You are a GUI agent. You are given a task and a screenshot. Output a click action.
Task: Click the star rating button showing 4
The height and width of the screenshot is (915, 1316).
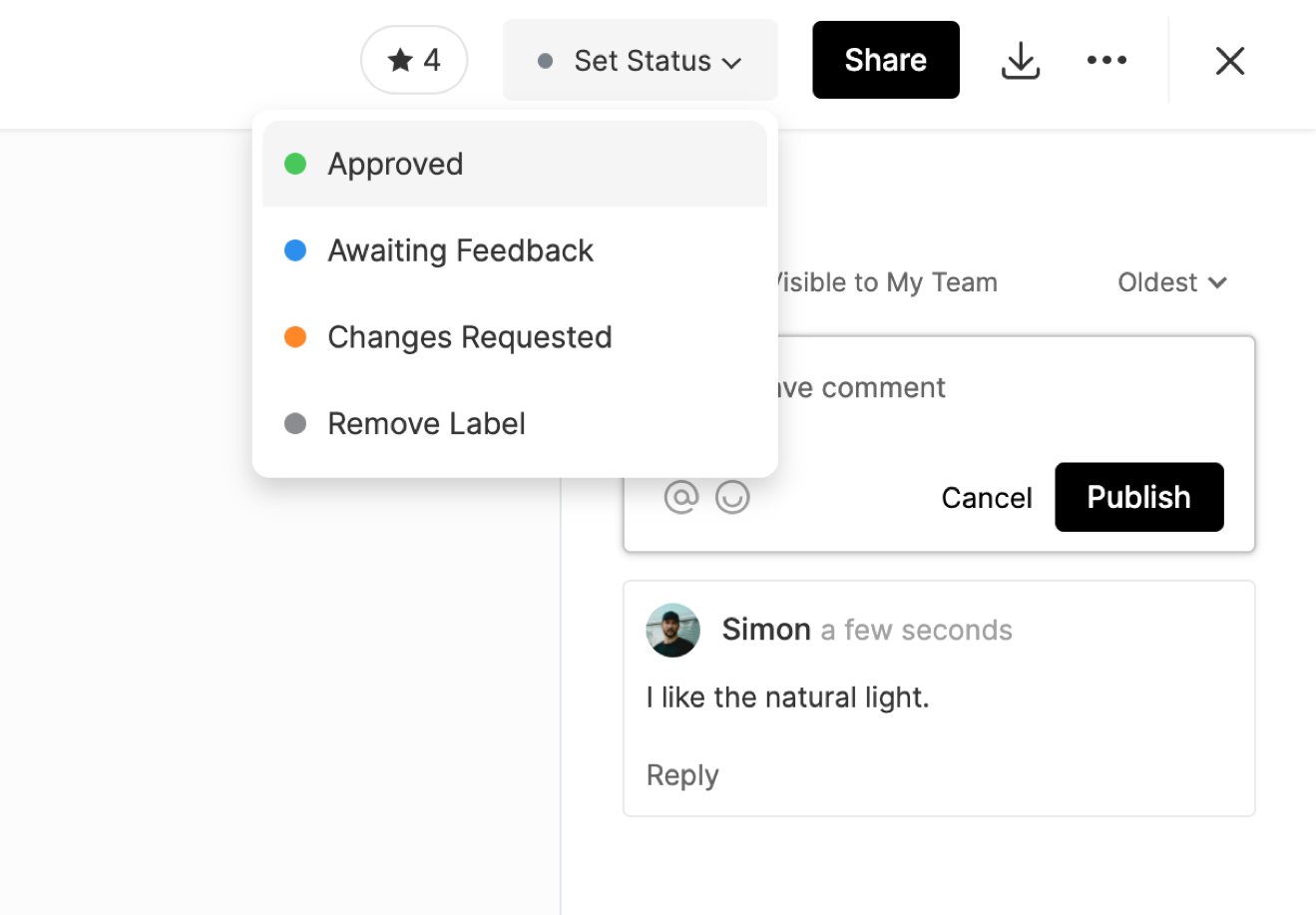click(413, 60)
